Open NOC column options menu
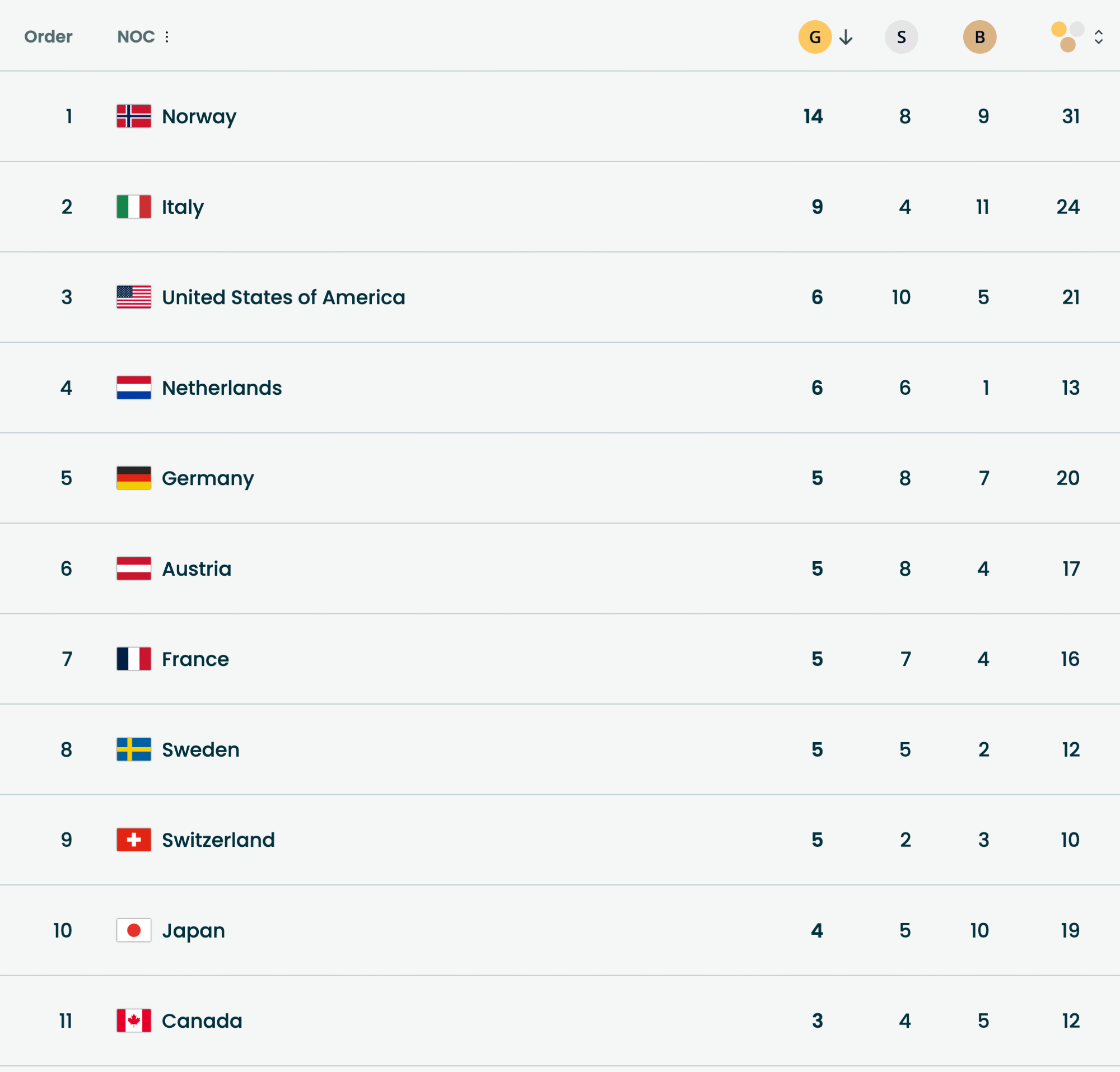 pos(167,37)
